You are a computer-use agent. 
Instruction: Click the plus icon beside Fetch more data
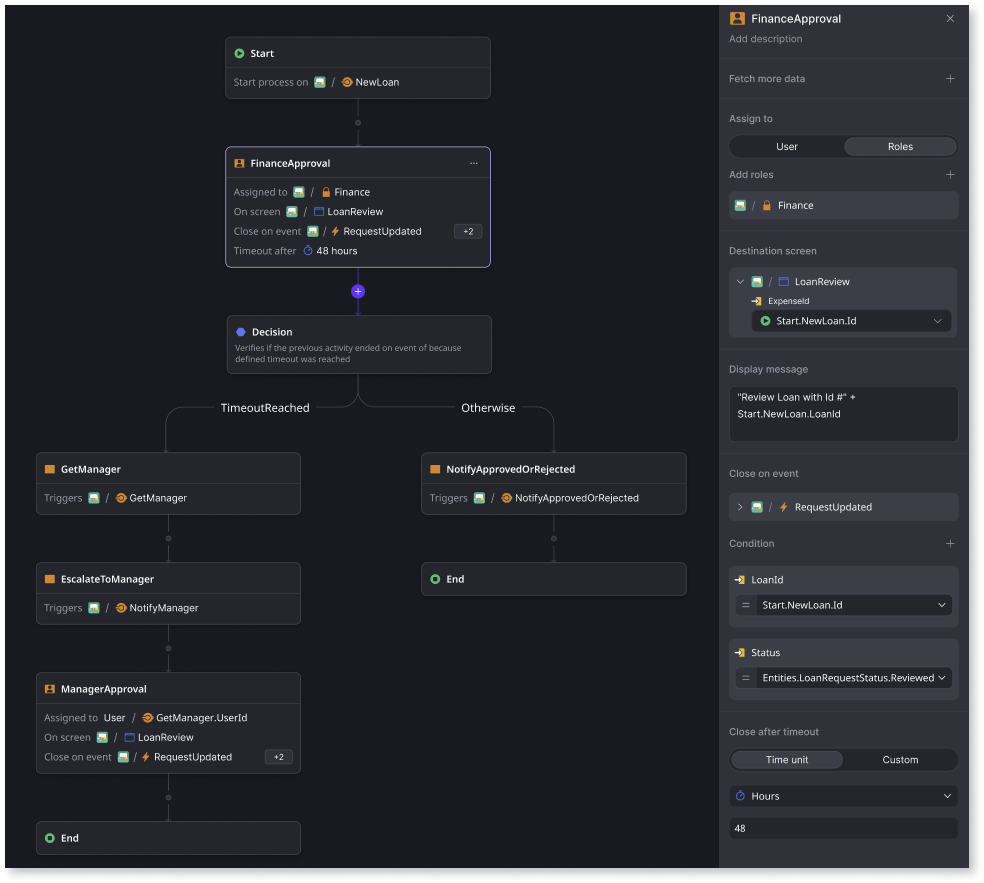click(950, 79)
